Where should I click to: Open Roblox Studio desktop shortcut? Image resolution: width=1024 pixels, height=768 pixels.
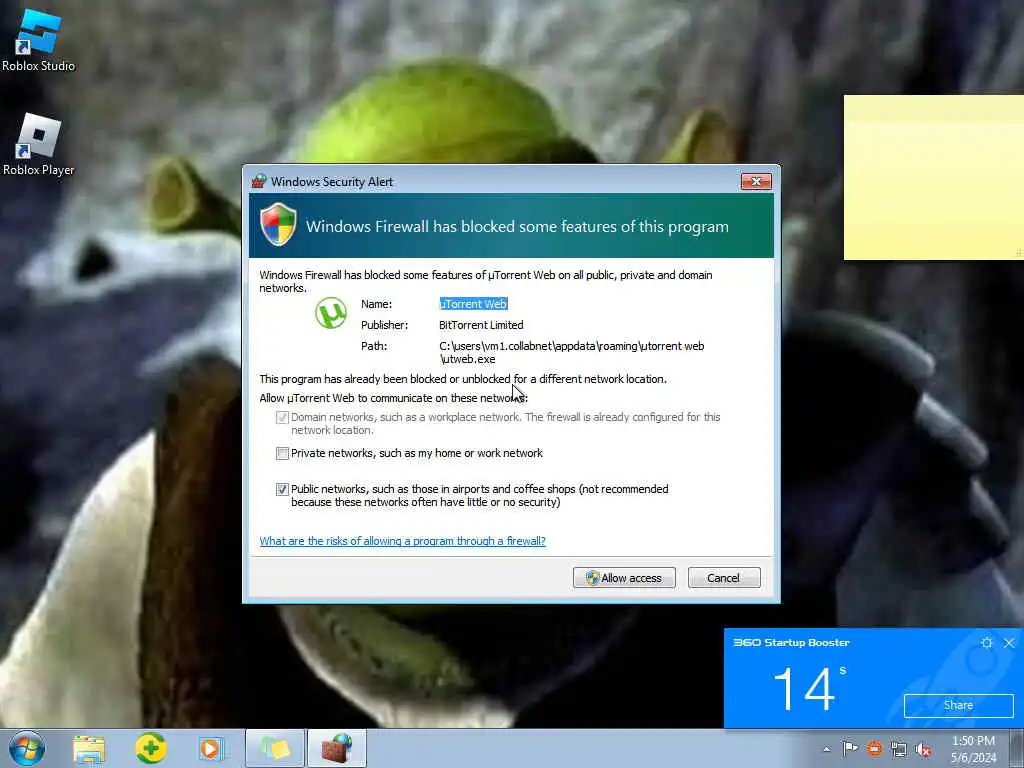[39, 40]
